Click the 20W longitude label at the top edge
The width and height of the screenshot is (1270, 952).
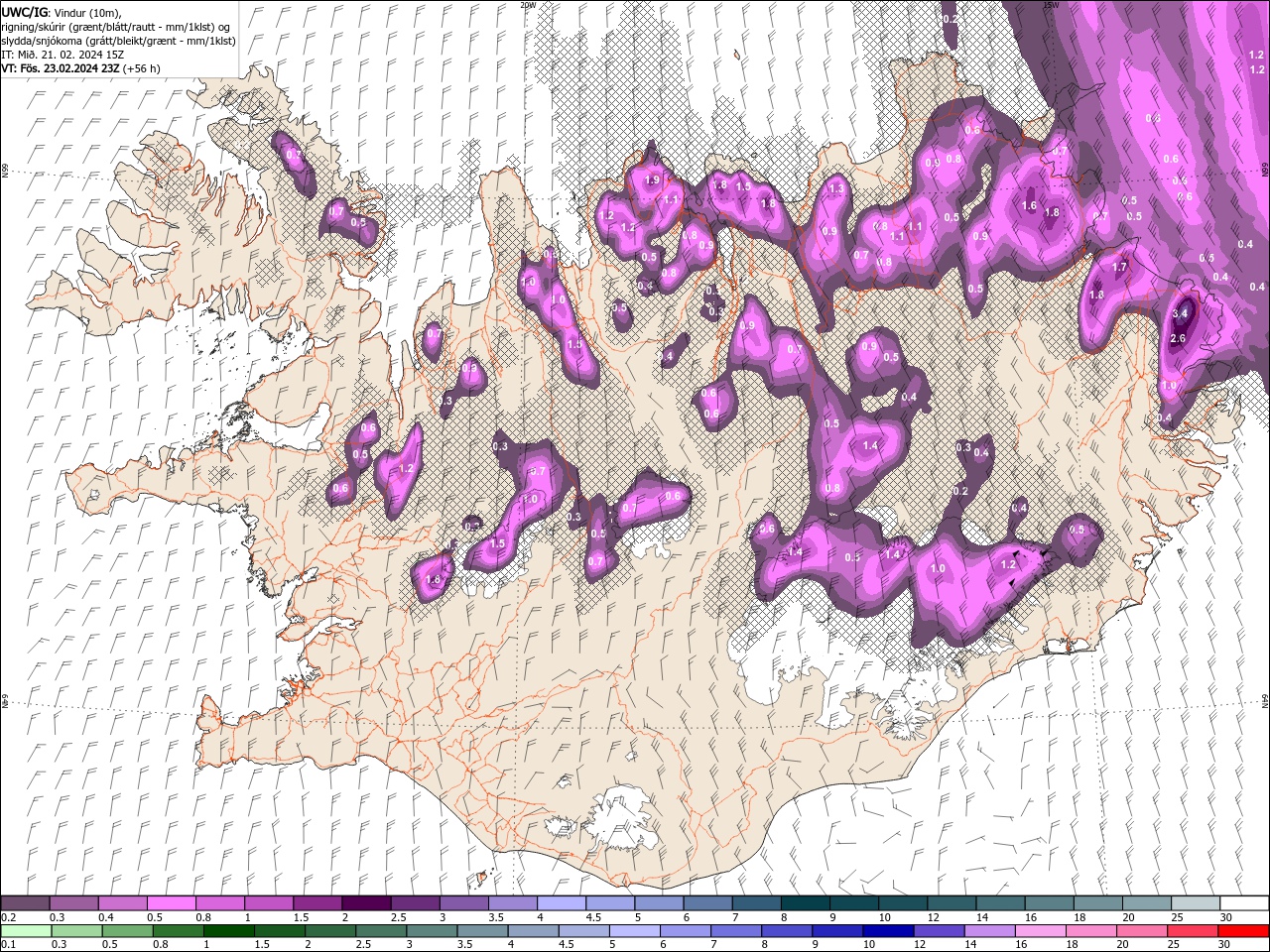[x=527, y=5]
